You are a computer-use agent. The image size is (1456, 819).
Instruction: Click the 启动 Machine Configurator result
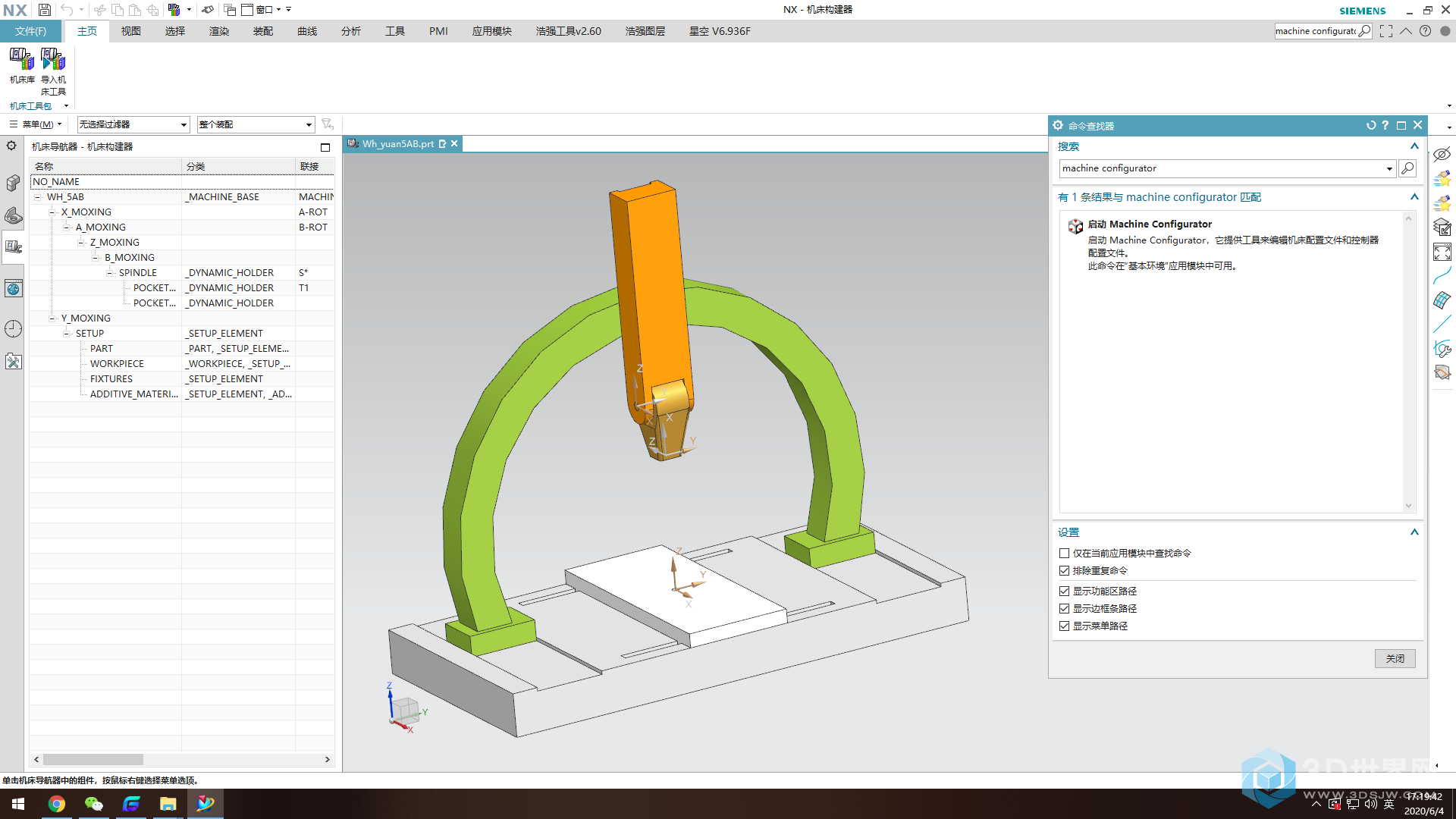pos(1150,224)
